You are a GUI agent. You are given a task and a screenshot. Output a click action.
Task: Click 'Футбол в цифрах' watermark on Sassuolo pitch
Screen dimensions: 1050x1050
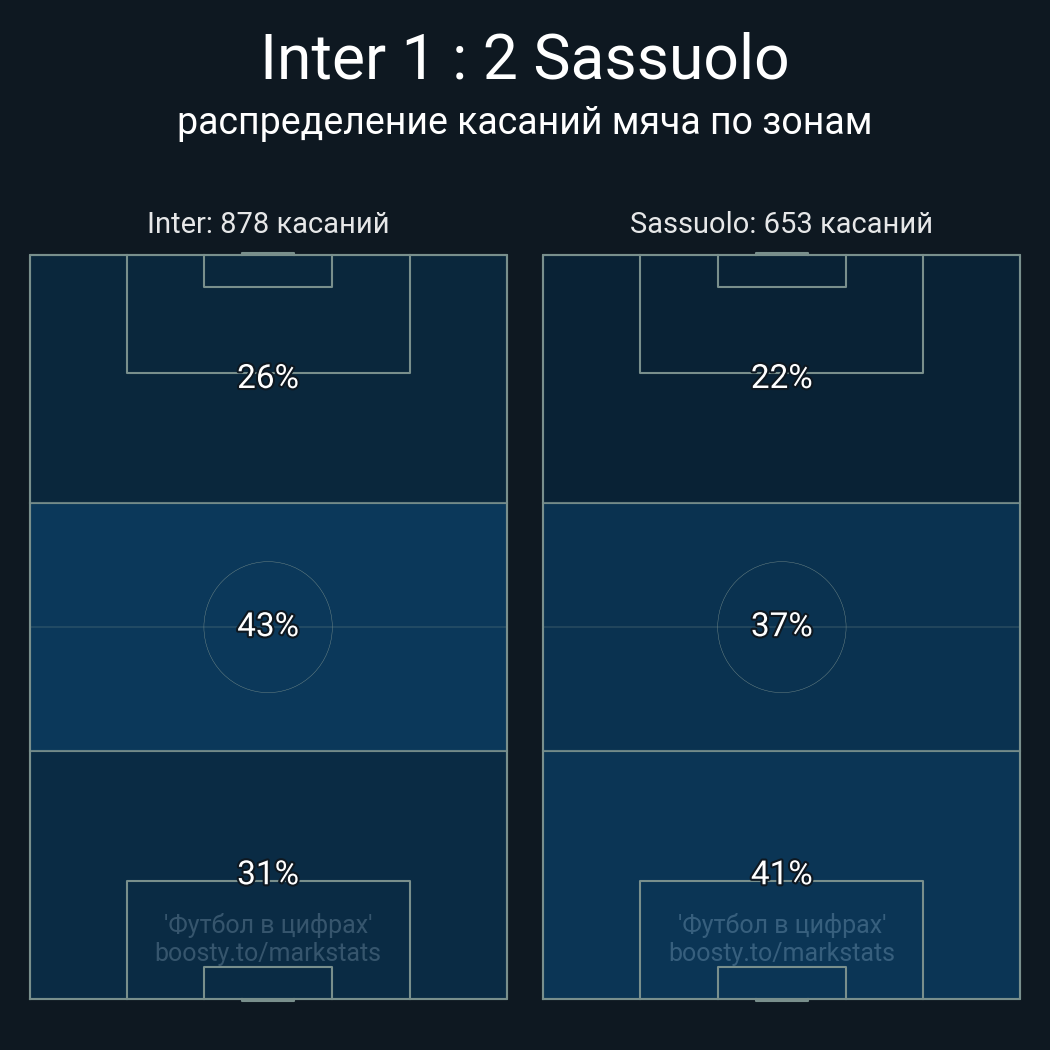pos(781,924)
